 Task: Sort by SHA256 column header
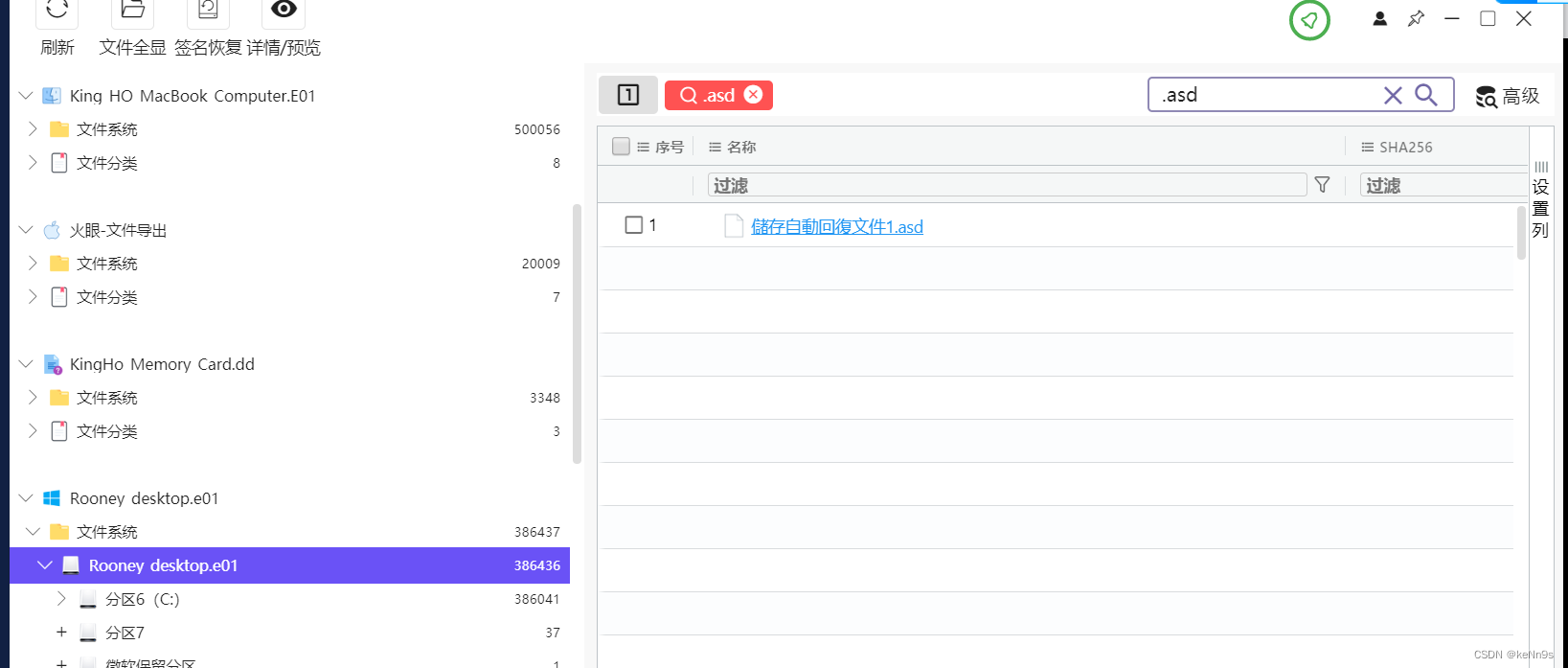coord(1398,147)
